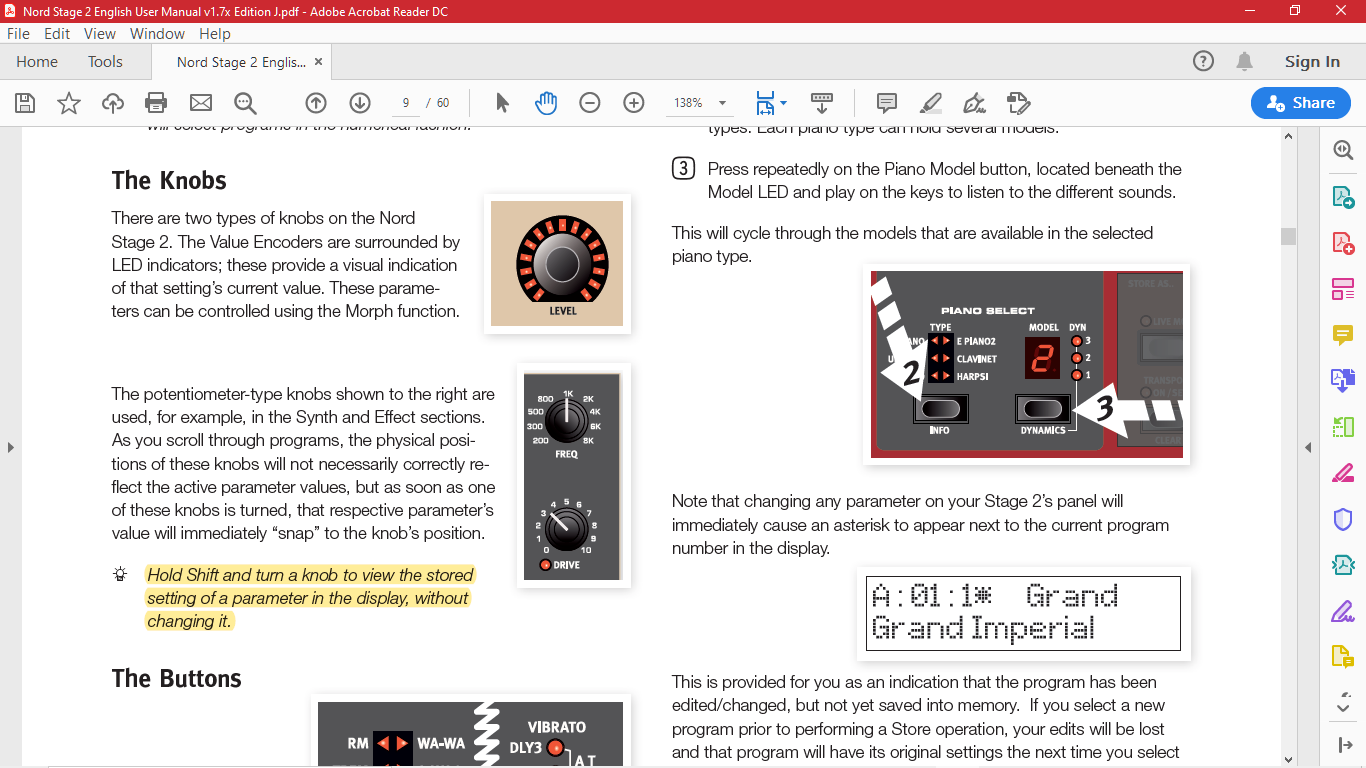Click the Sign In link
Screen dimensions: 1366x768
pos(1312,62)
